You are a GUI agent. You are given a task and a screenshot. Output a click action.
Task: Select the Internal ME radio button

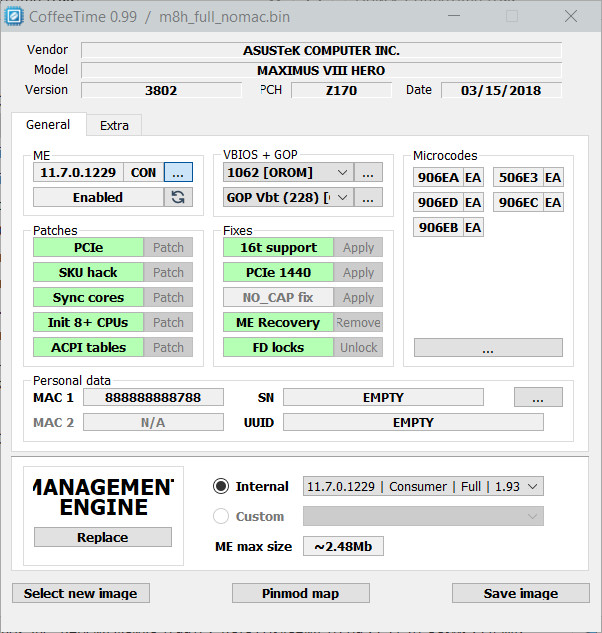click(x=221, y=486)
